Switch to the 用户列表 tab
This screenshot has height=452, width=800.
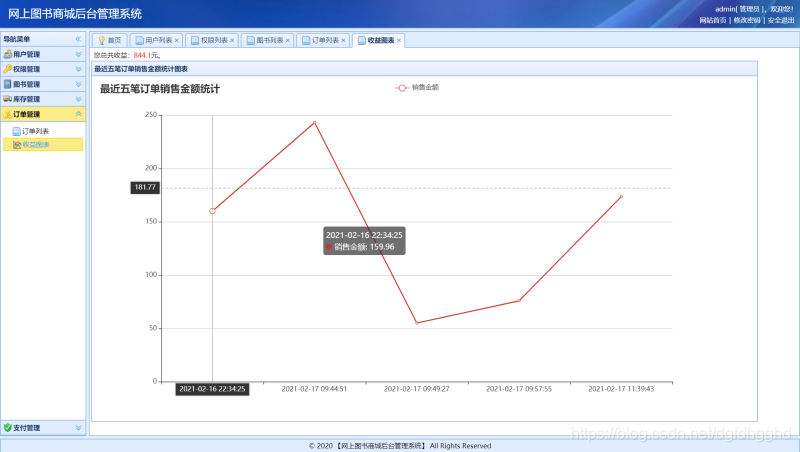click(156, 40)
